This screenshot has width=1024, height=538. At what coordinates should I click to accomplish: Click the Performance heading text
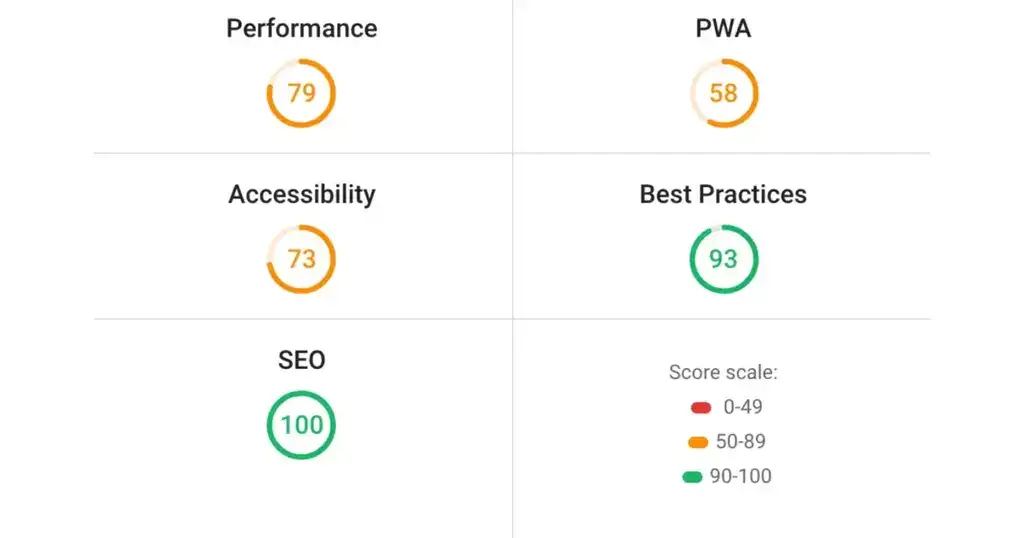301,28
